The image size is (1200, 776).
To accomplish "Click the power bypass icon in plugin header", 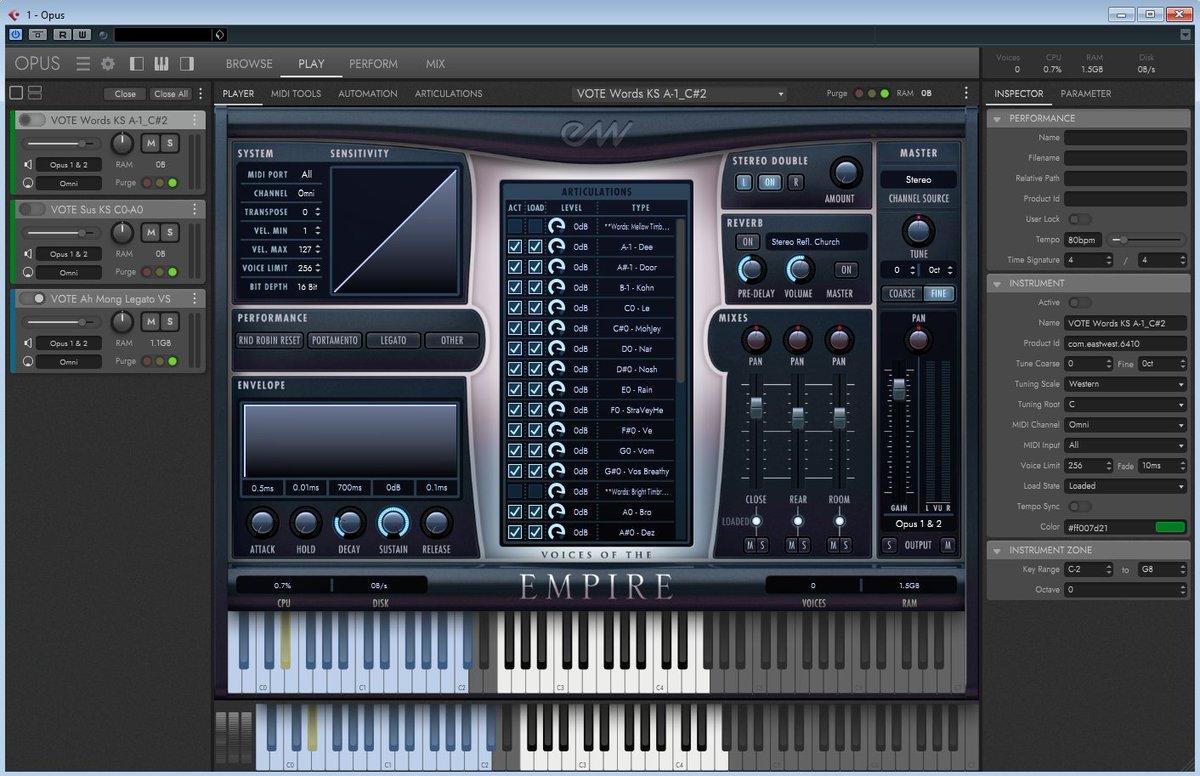I will pyautogui.click(x=15, y=35).
